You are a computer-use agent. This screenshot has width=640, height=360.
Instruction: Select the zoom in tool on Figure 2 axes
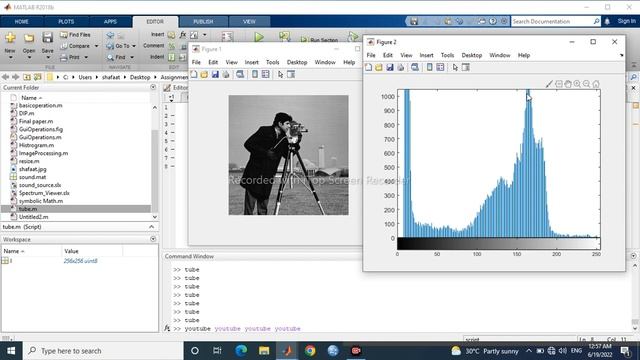pos(577,84)
